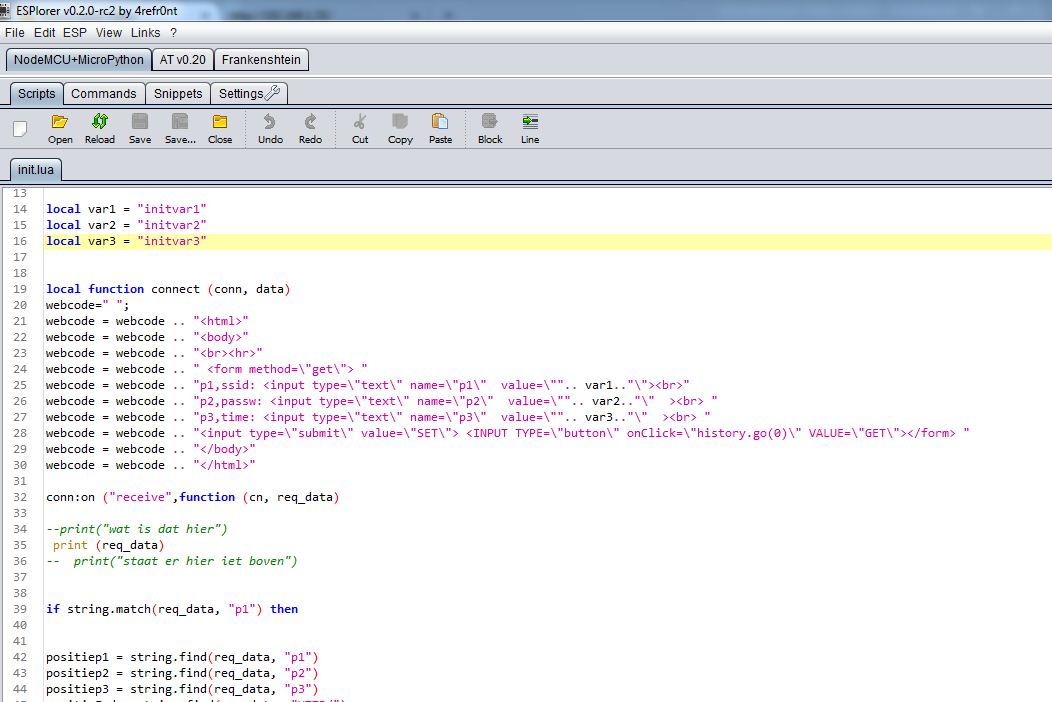This screenshot has width=1052, height=702.
Task: Click the webcode=" "; assignment line
Action: pos(87,305)
